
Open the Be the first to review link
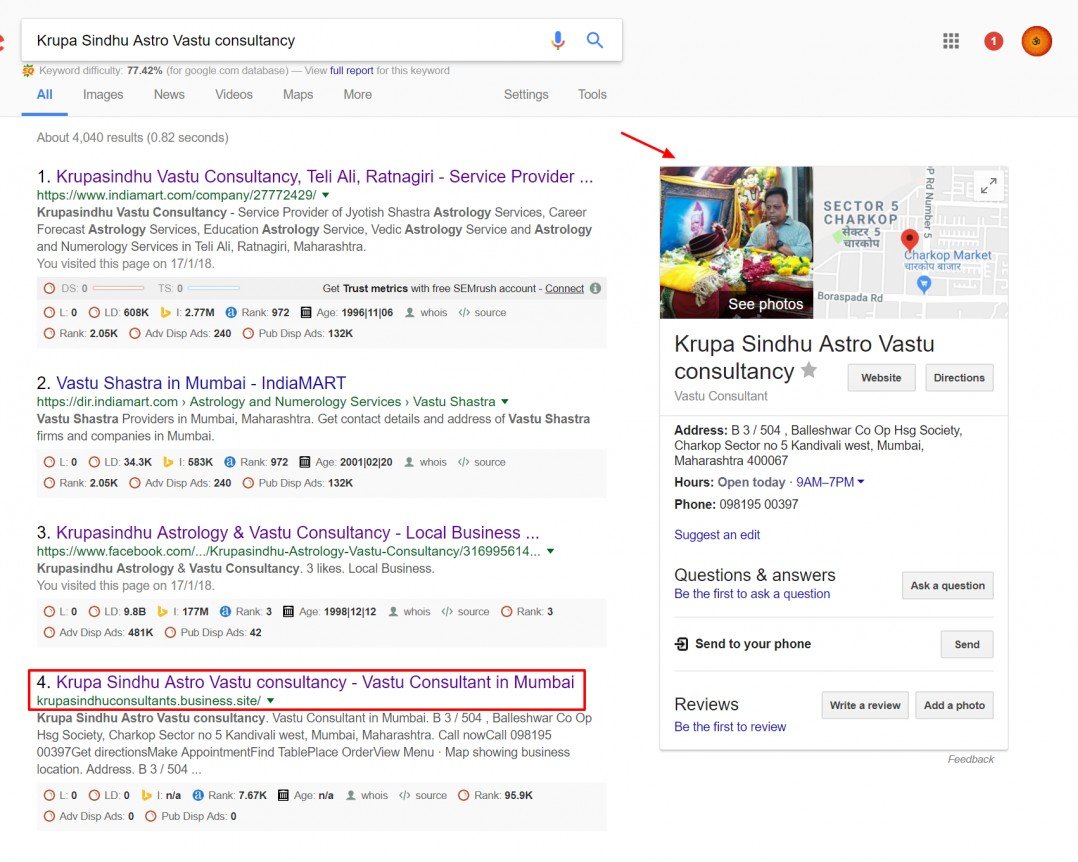tap(730, 727)
